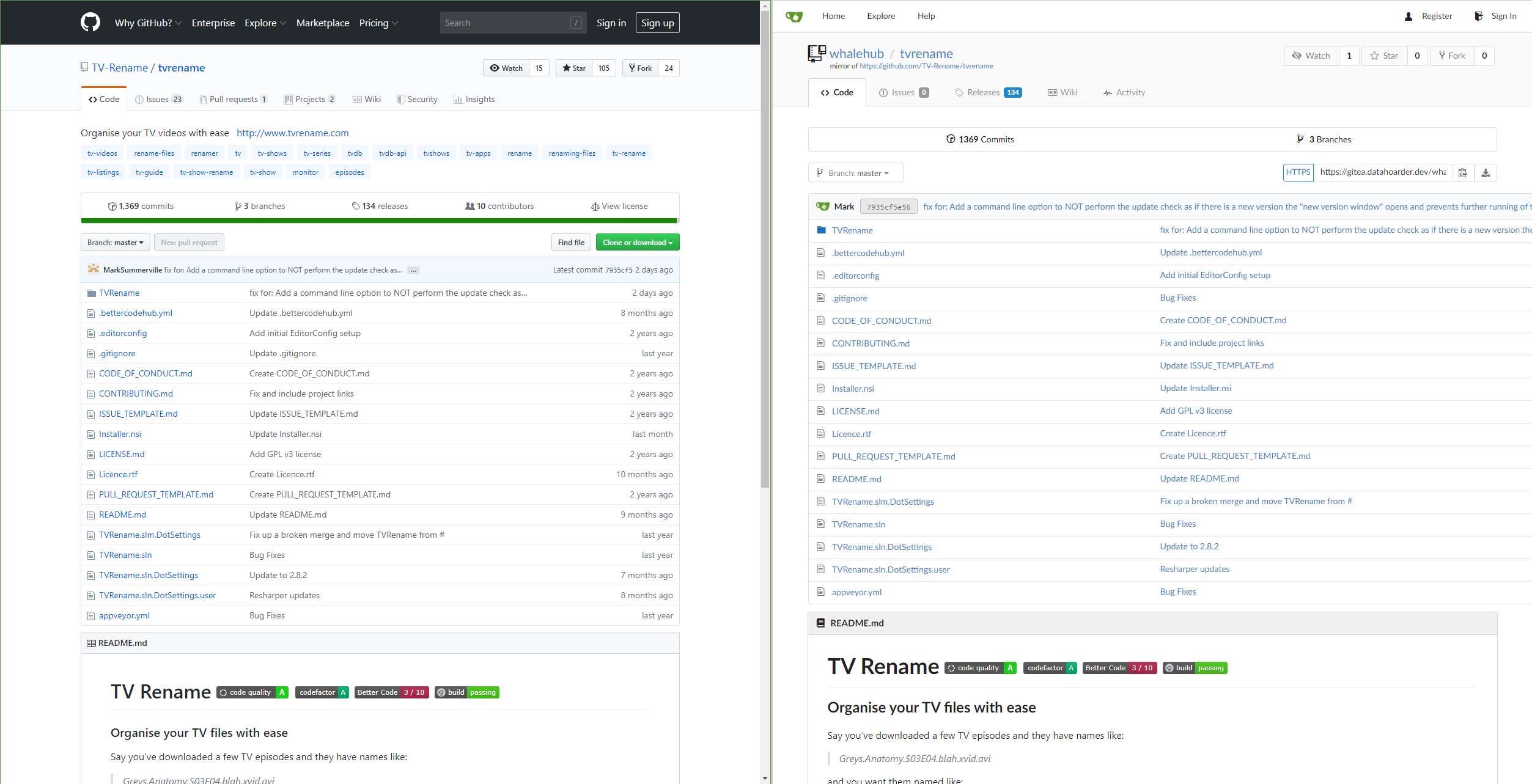This screenshot has height=784, width=1532.
Task: Click the code quality badge in GitHub README
Action: click(252, 692)
